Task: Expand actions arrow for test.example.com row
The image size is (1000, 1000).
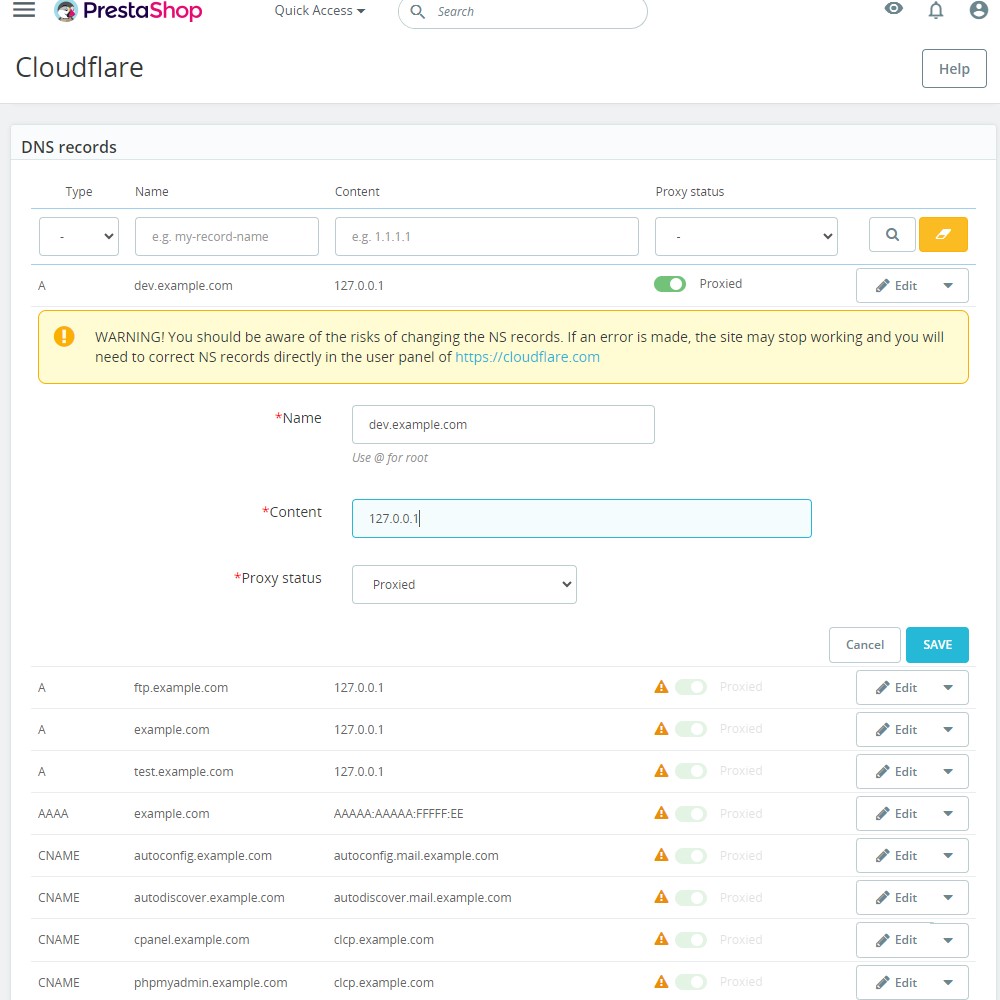Action: 948,772
